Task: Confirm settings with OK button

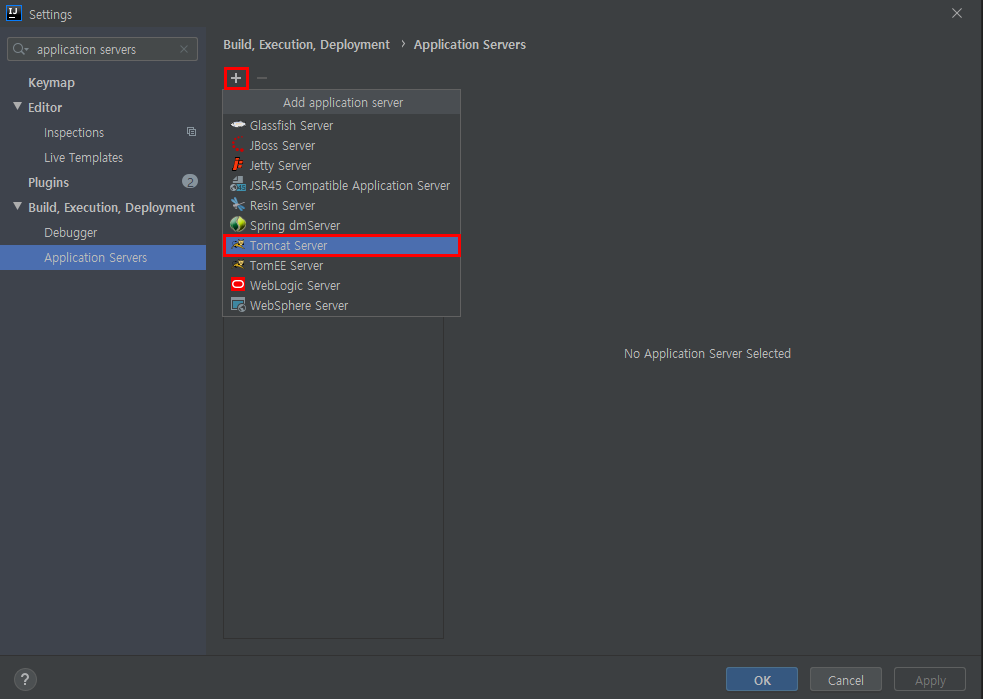Action: click(x=762, y=680)
